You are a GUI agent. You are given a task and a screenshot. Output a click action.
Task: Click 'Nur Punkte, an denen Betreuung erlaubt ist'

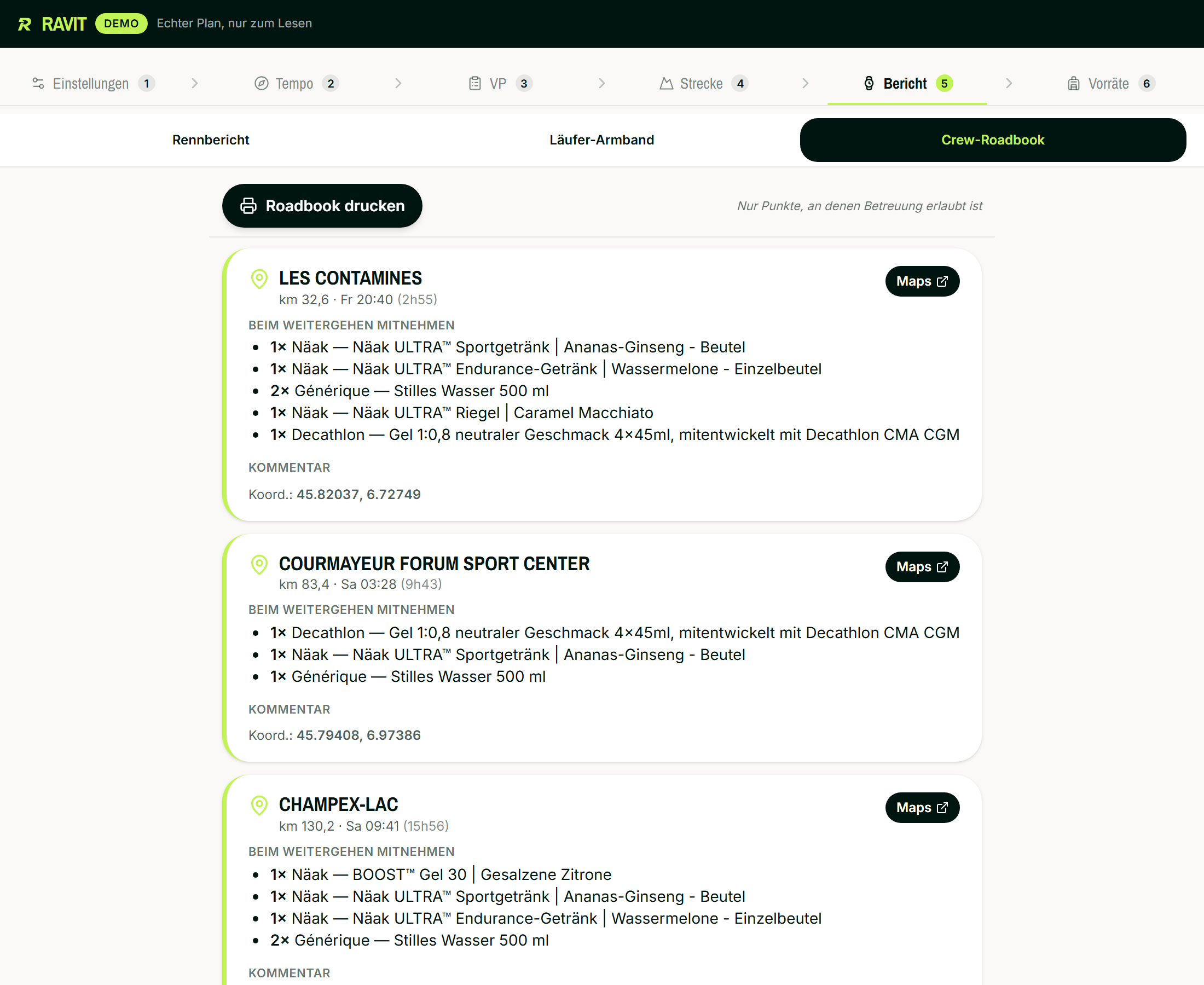pos(860,206)
